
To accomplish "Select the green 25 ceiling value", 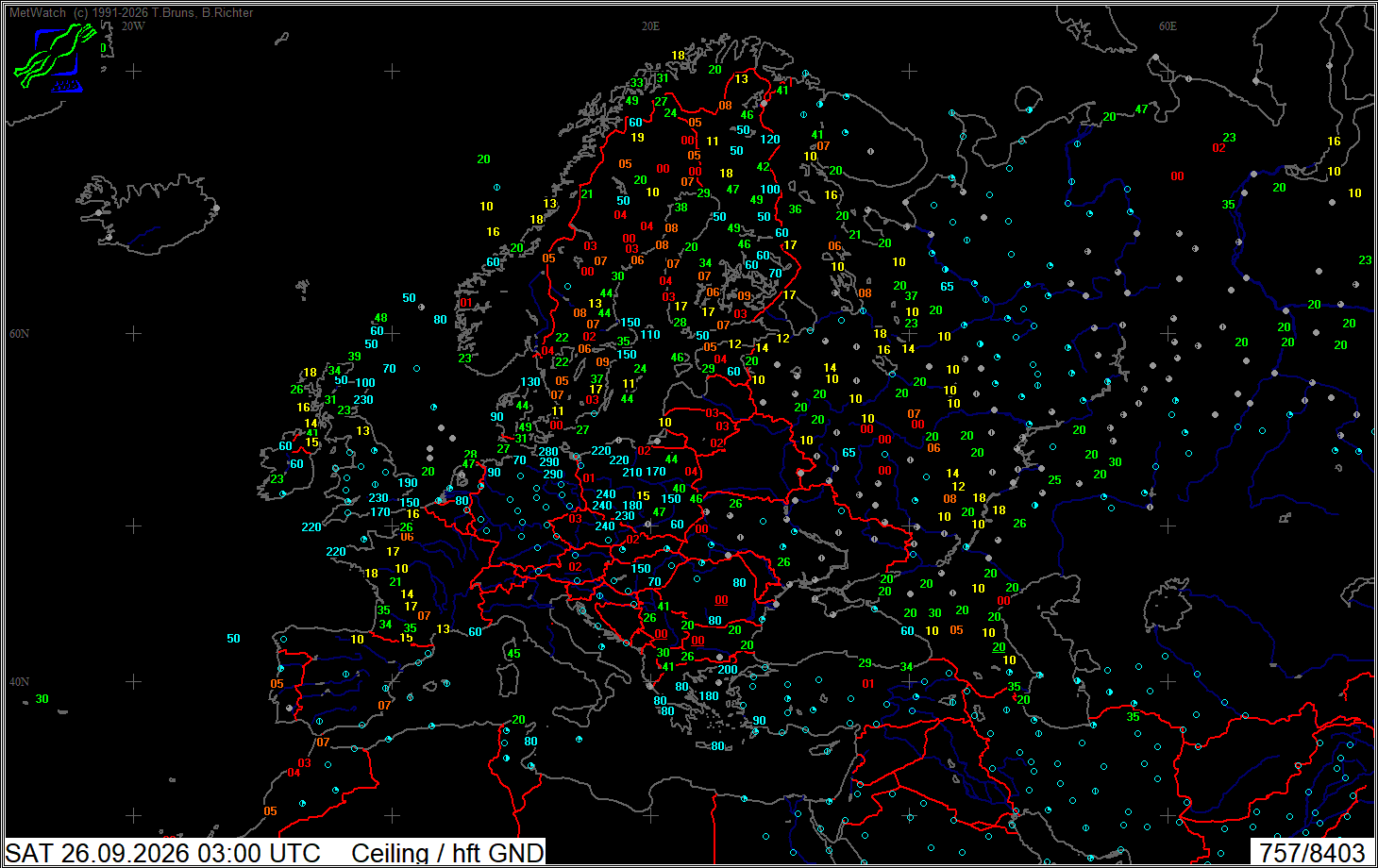I will tap(1054, 479).
